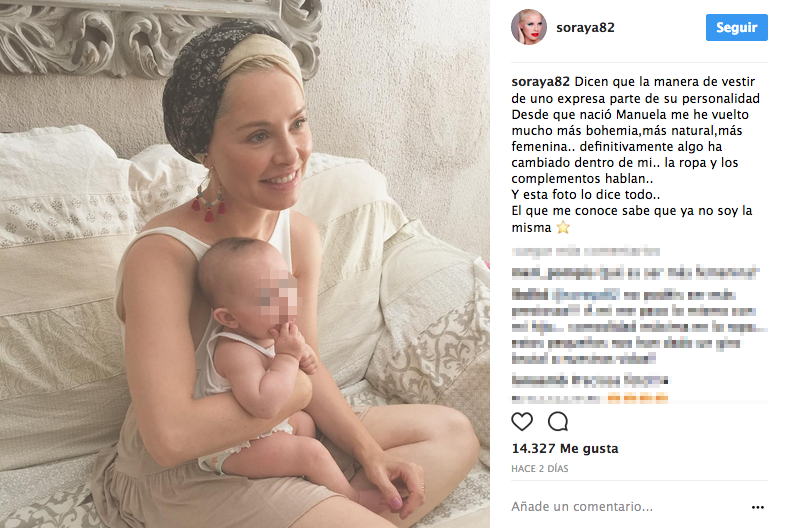Click the blue blurred mention in the second comment
This screenshot has width=787, height=528.
click(x=585, y=295)
